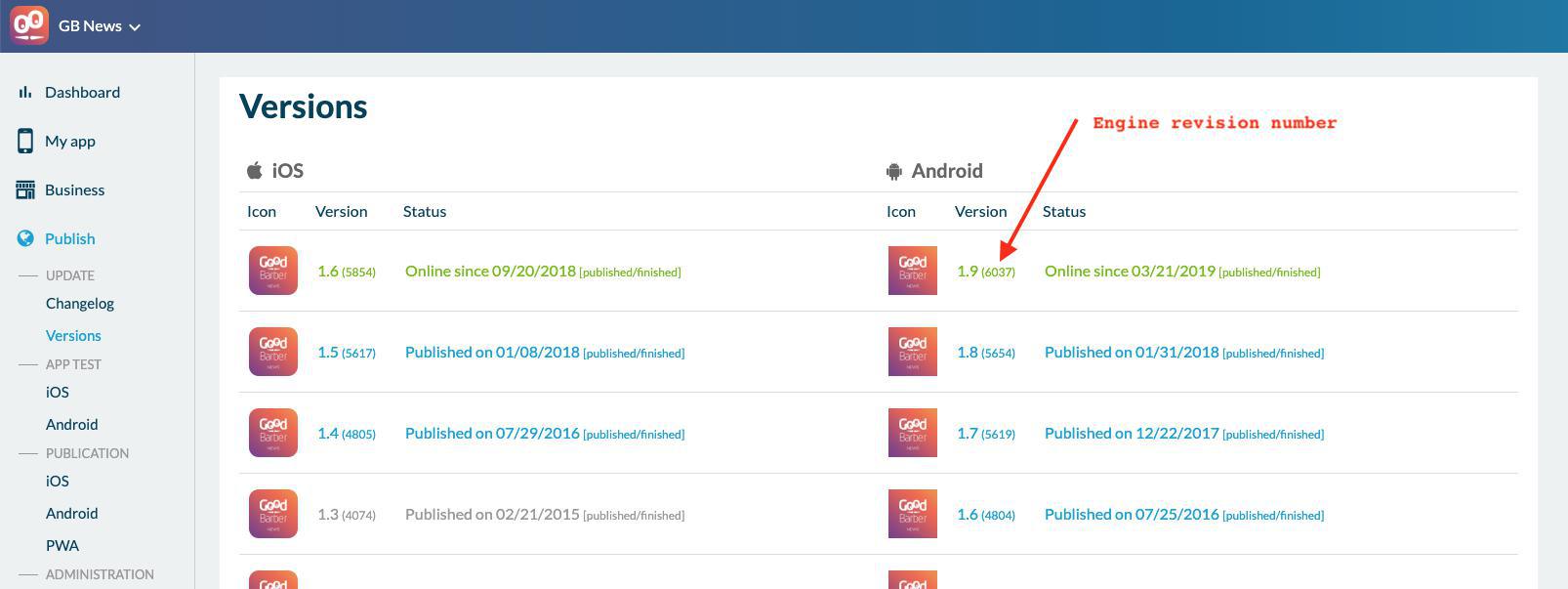
Task: Open Android version 1.9 (6037) link
Action: tap(985, 272)
